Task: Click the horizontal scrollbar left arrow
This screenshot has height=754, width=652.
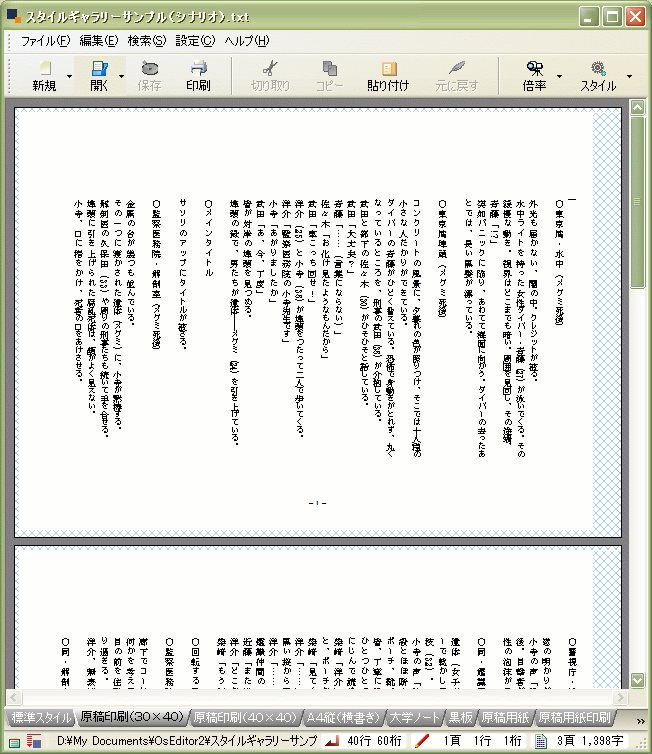Action: (x=14, y=697)
